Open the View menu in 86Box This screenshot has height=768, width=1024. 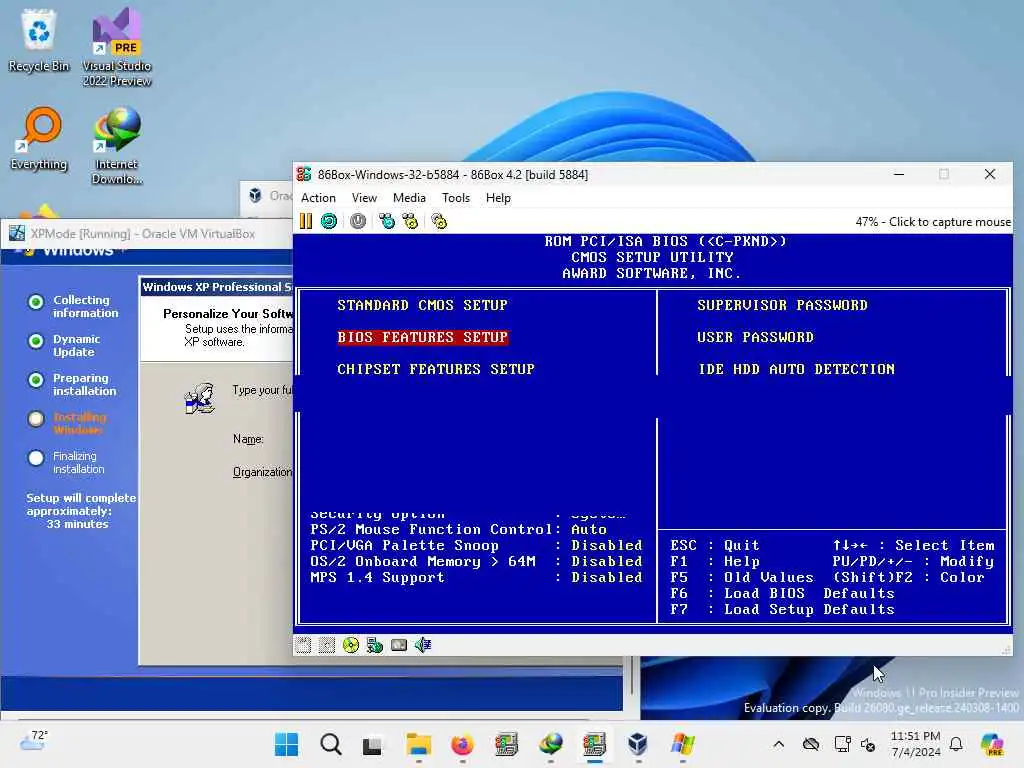[x=364, y=198]
